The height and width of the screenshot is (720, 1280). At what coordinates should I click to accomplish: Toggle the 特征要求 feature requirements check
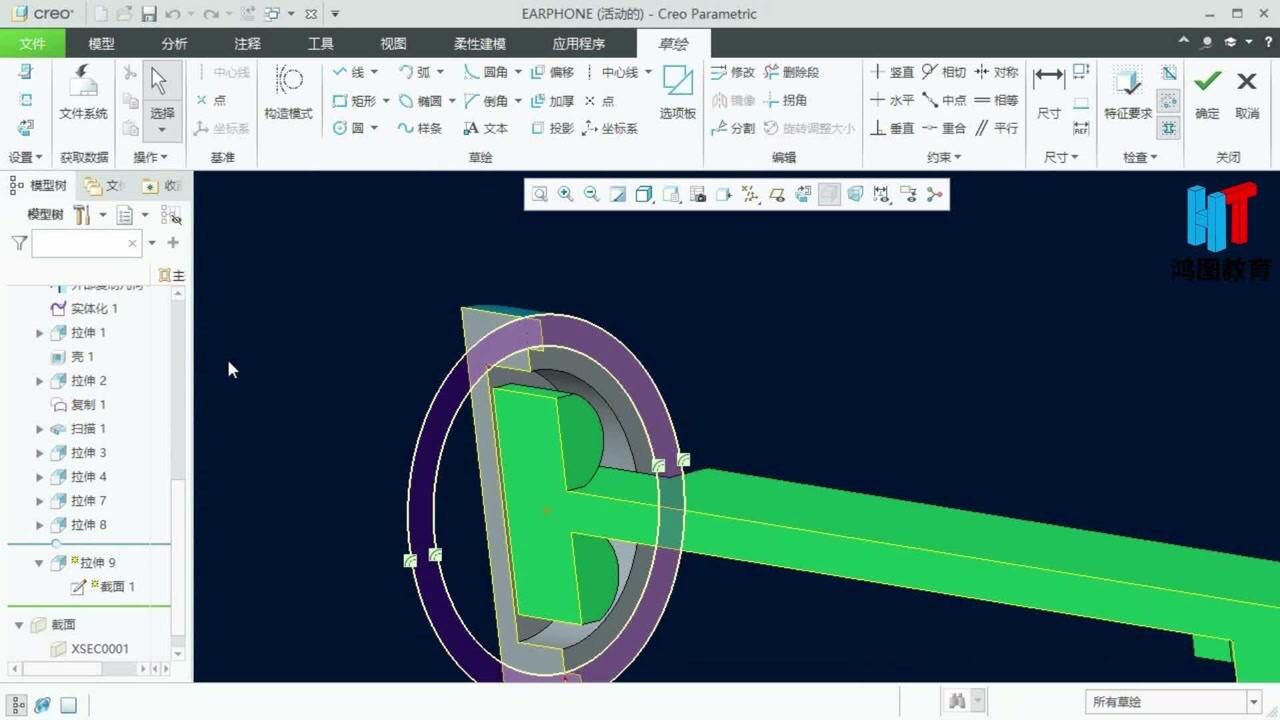[x=1127, y=92]
